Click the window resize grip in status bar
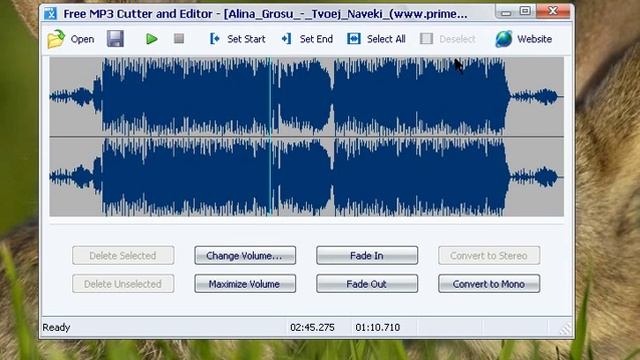This screenshot has height=360, width=640. click(565, 329)
